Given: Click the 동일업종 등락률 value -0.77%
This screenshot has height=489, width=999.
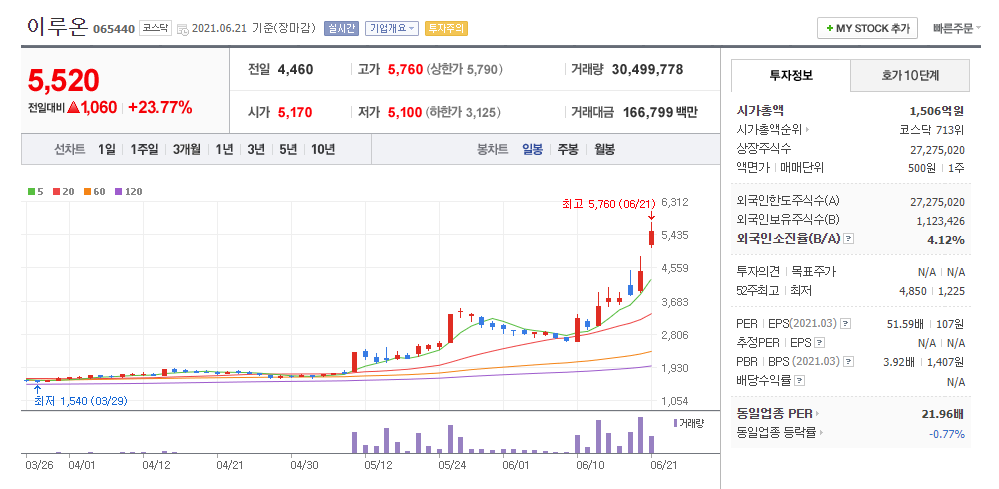Looking at the screenshot, I should [x=947, y=434].
